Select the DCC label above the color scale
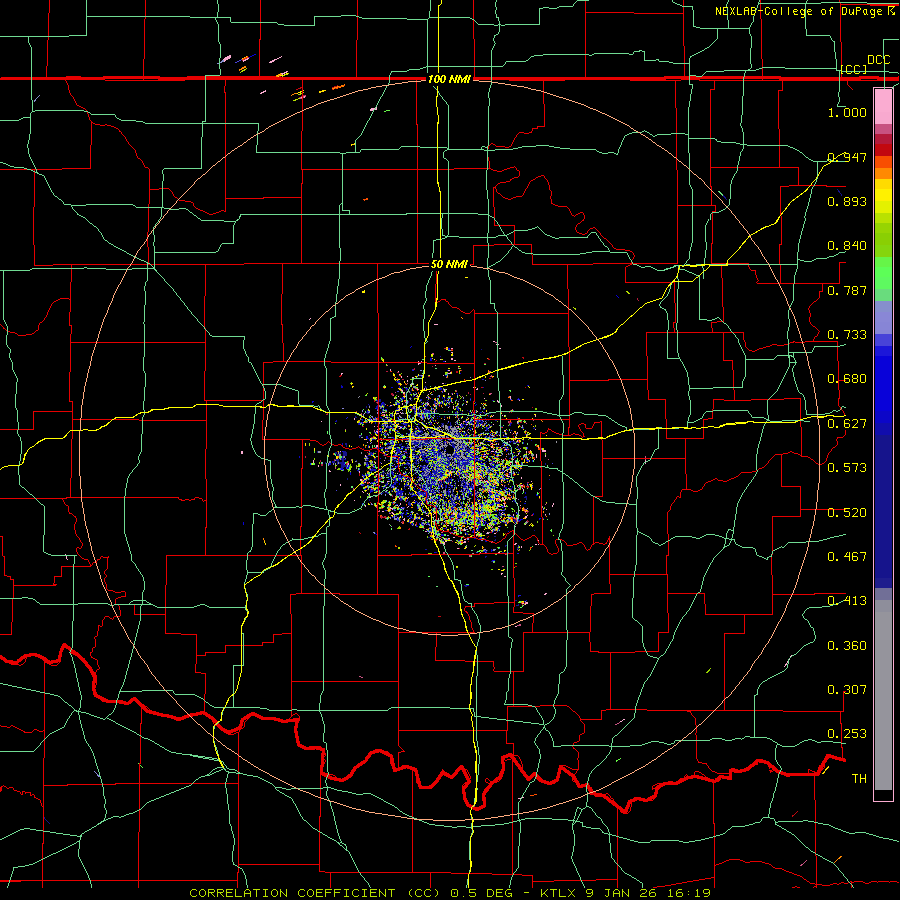 [879, 60]
